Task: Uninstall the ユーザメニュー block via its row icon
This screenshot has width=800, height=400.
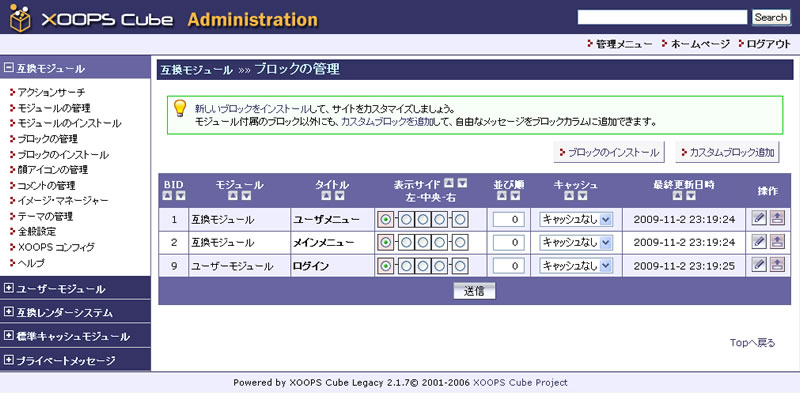Action: click(x=777, y=219)
